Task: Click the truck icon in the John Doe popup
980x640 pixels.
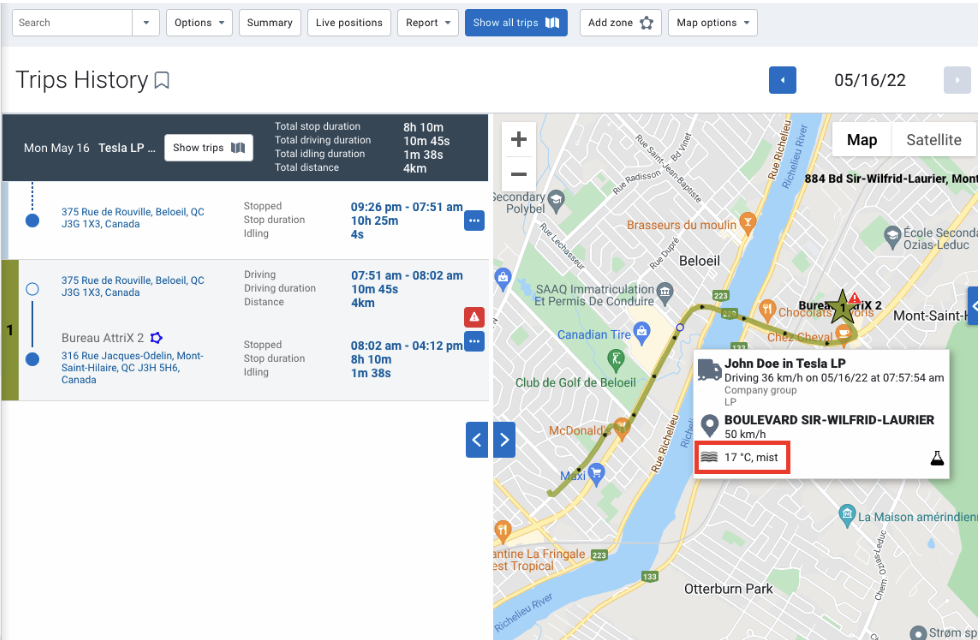Action: click(x=709, y=369)
